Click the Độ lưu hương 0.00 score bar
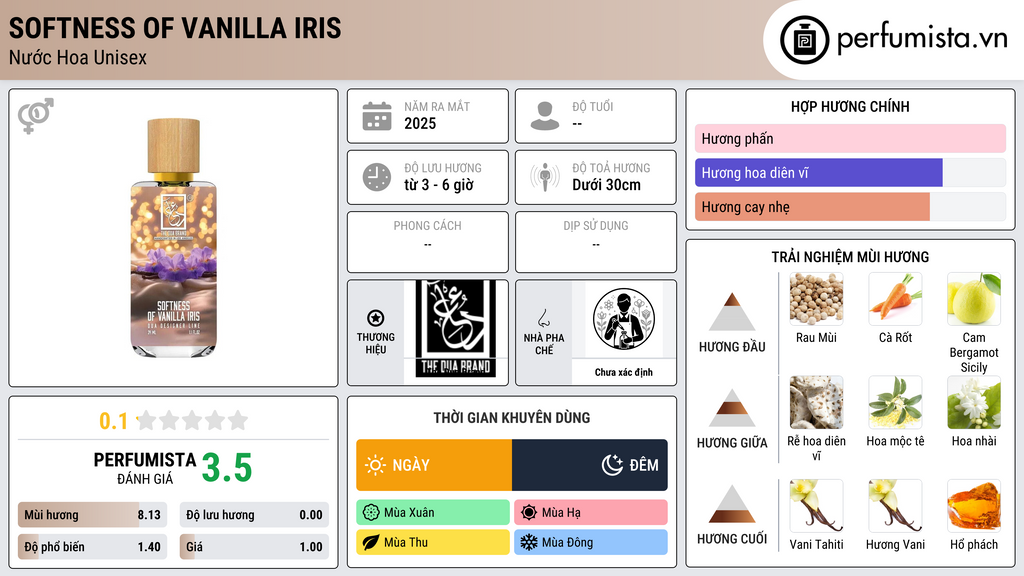The height and width of the screenshot is (576, 1024). (254, 515)
